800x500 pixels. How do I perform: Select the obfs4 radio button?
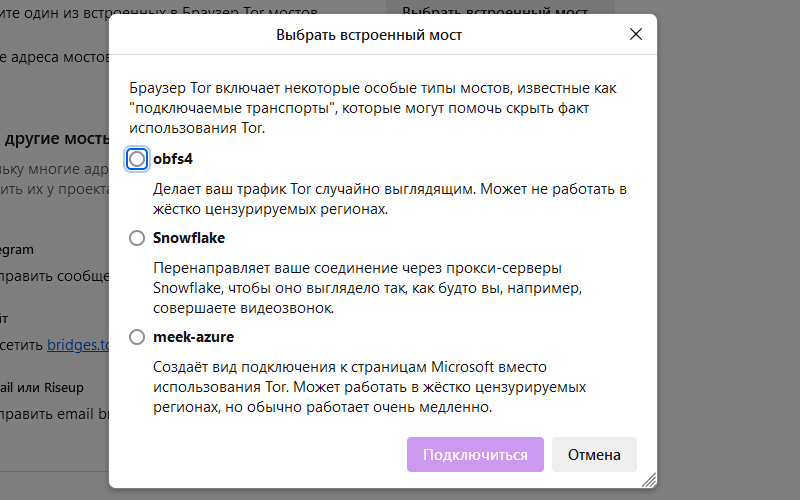coord(137,159)
